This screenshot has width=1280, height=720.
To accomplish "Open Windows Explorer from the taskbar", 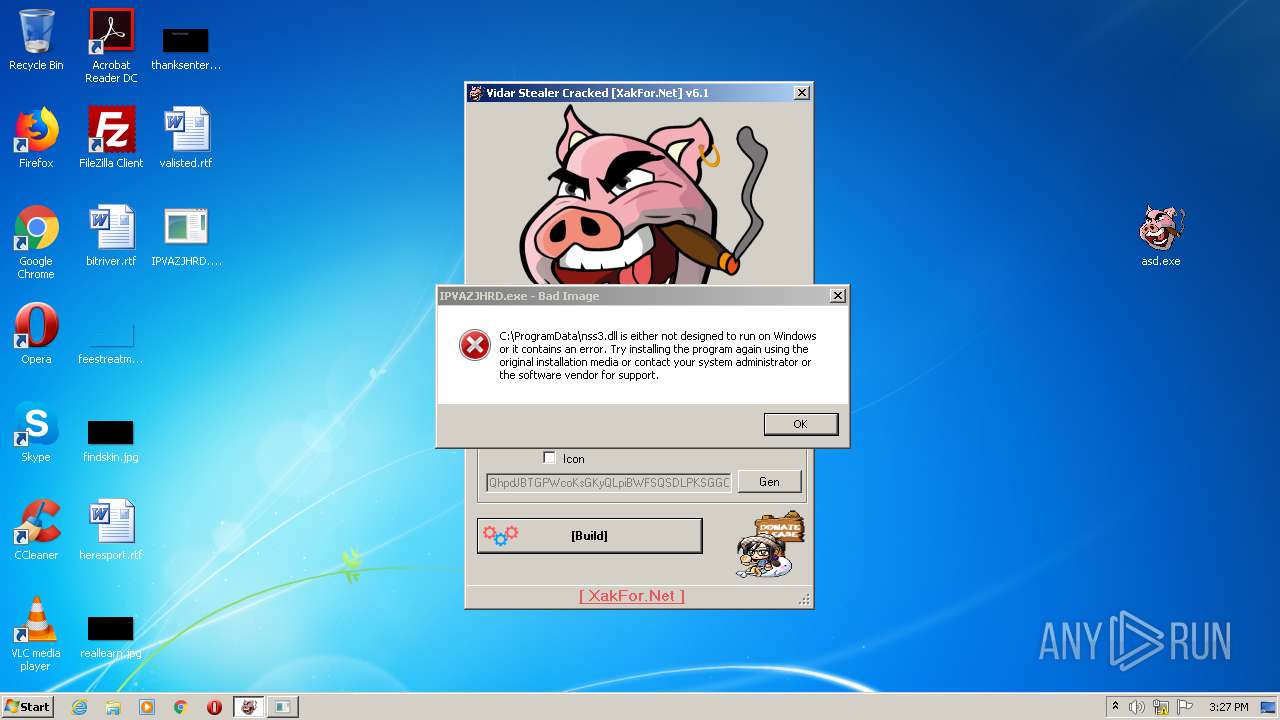I will coord(113,707).
